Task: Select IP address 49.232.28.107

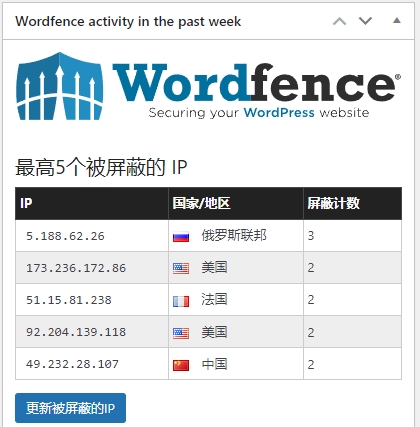Action: (x=72, y=364)
